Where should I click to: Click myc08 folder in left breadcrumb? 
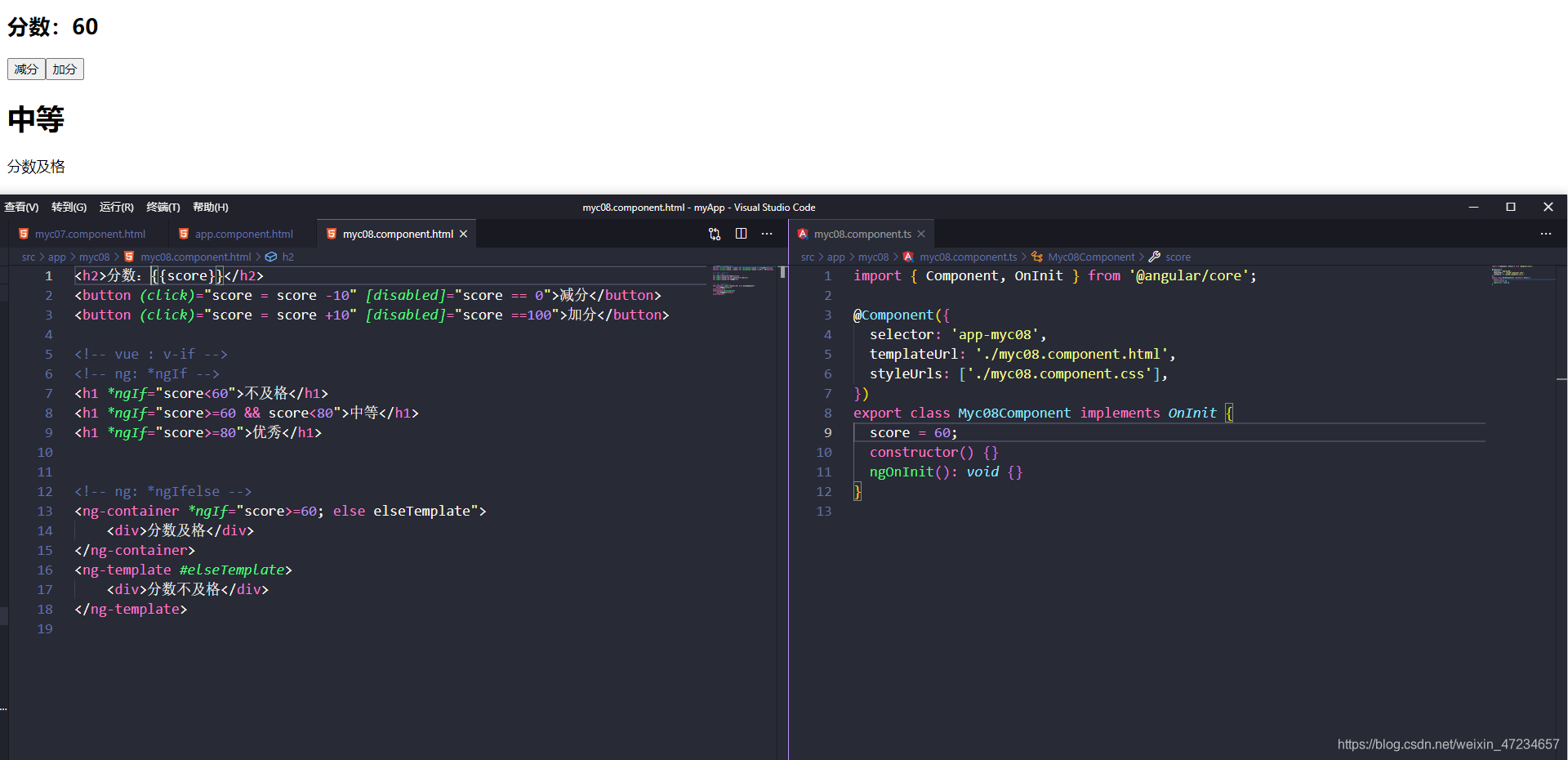click(x=94, y=257)
